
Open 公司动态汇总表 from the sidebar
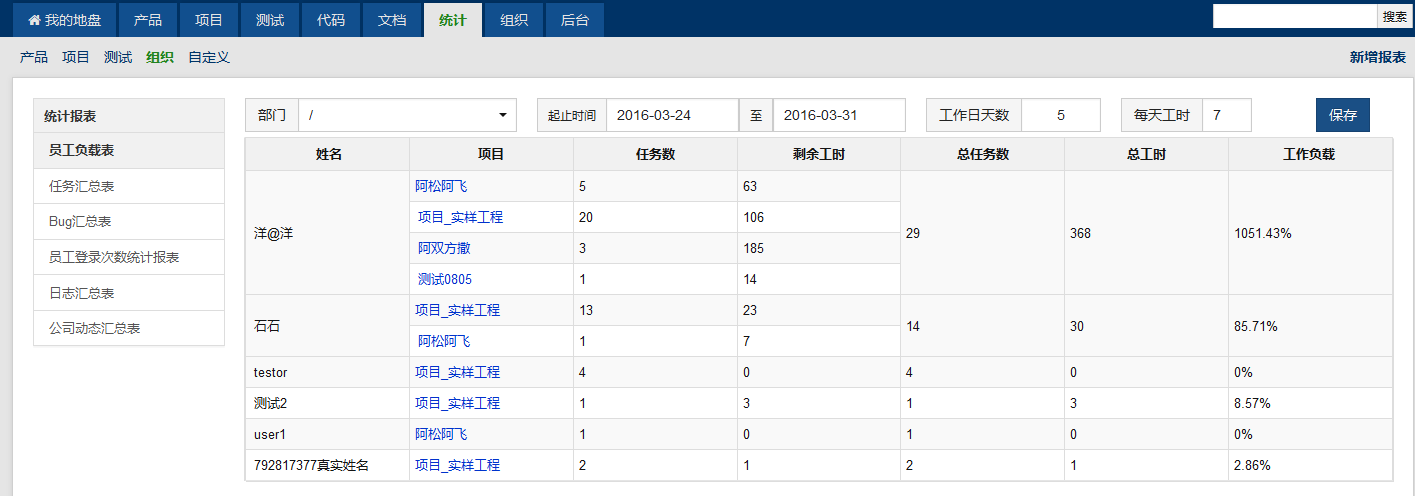[94, 328]
